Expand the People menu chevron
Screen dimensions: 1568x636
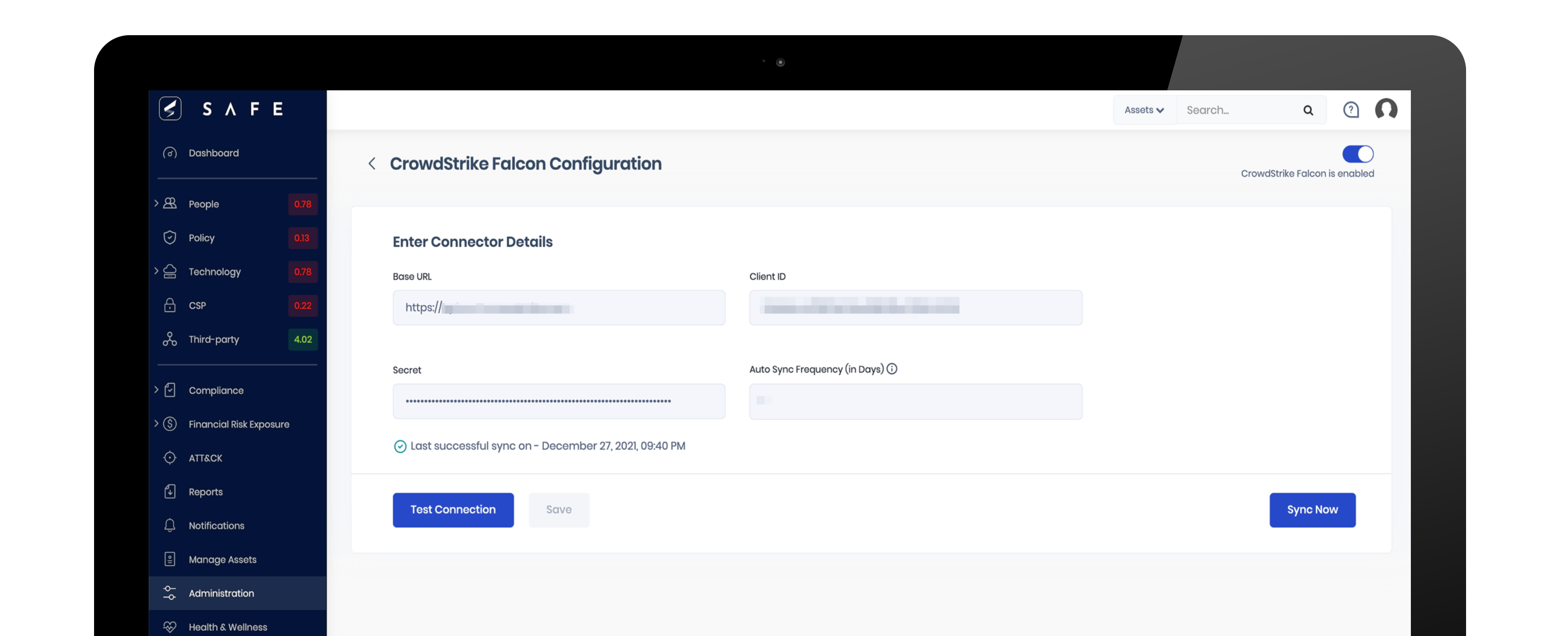click(x=156, y=203)
